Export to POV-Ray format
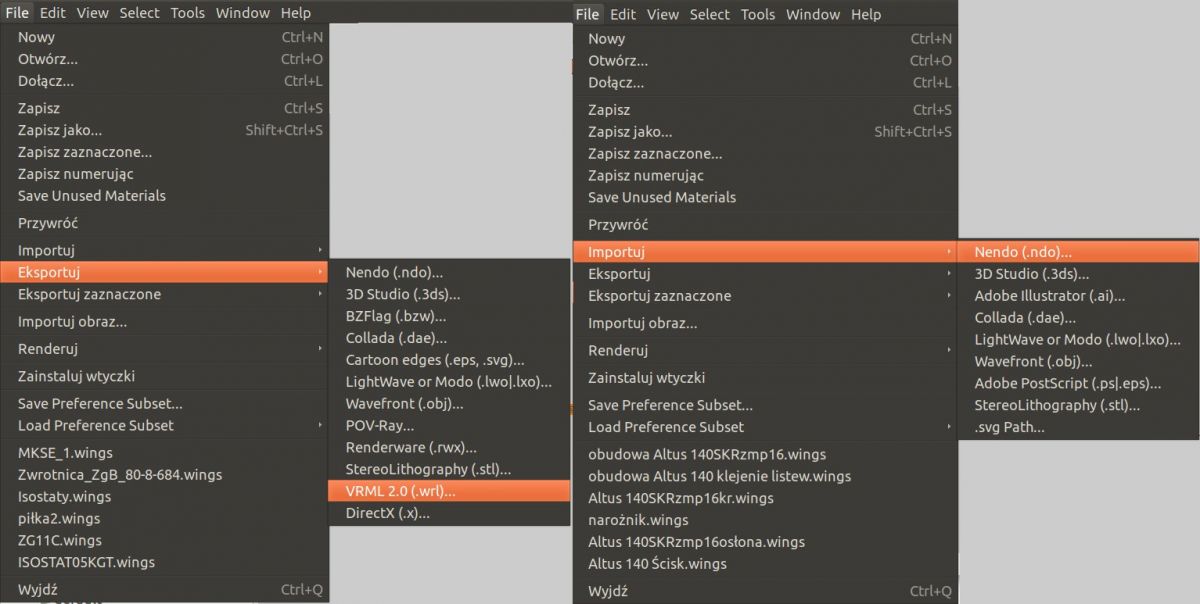Screen dimensions: 1200x604 coord(379,425)
